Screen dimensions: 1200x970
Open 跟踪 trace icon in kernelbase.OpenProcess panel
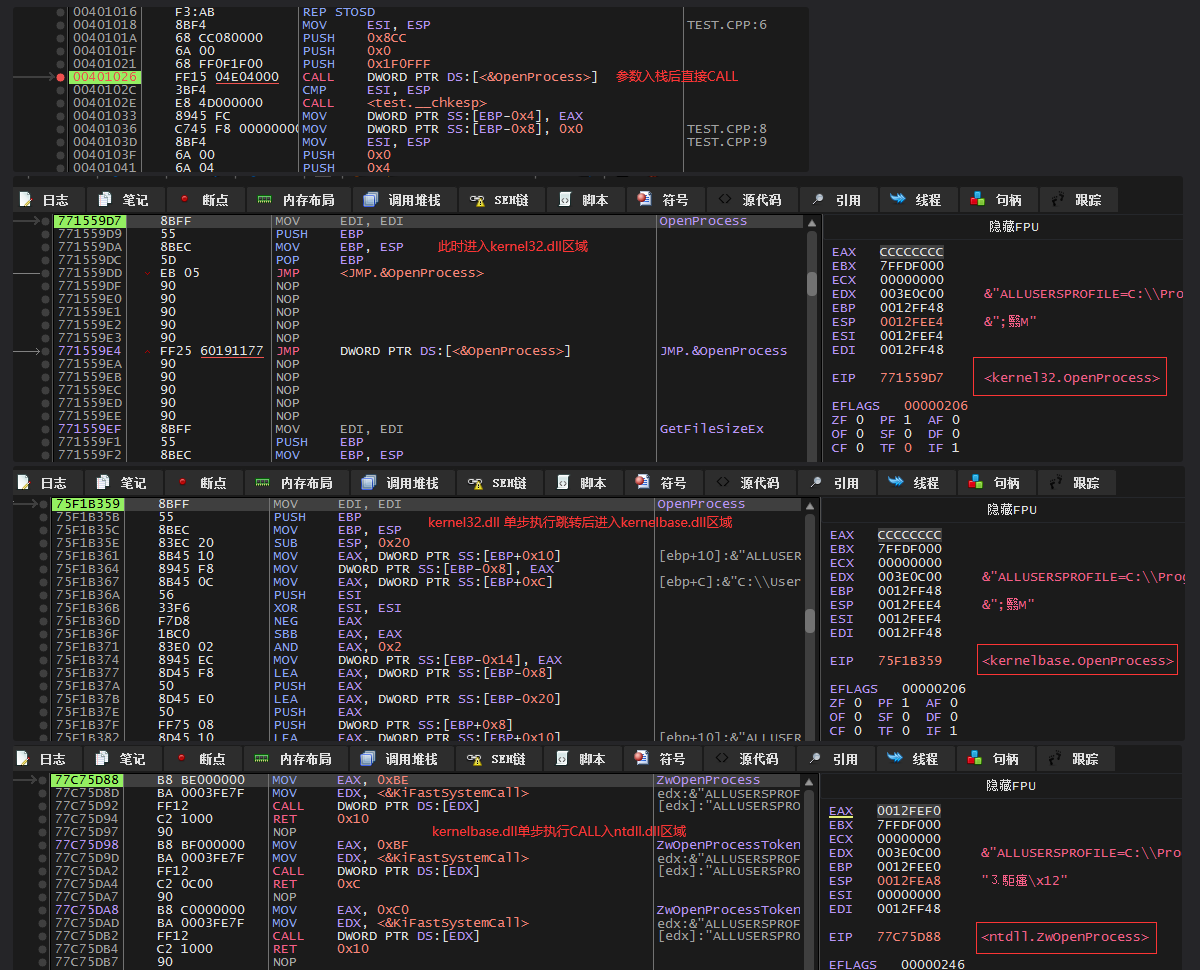[x=1055, y=482]
